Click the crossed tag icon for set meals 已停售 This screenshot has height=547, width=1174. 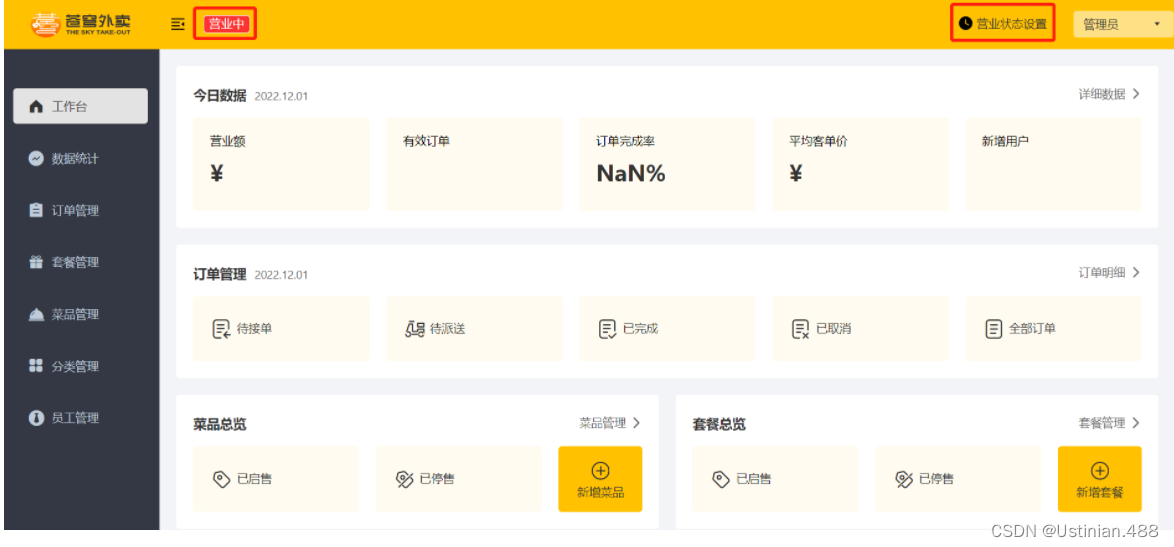click(x=904, y=480)
